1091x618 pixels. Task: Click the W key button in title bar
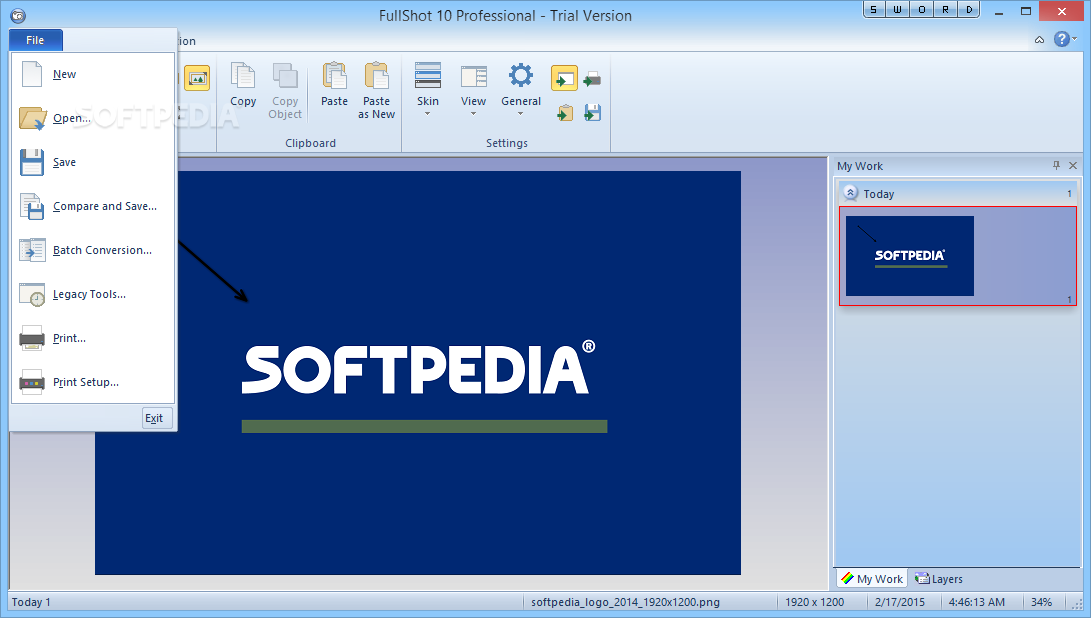click(898, 10)
